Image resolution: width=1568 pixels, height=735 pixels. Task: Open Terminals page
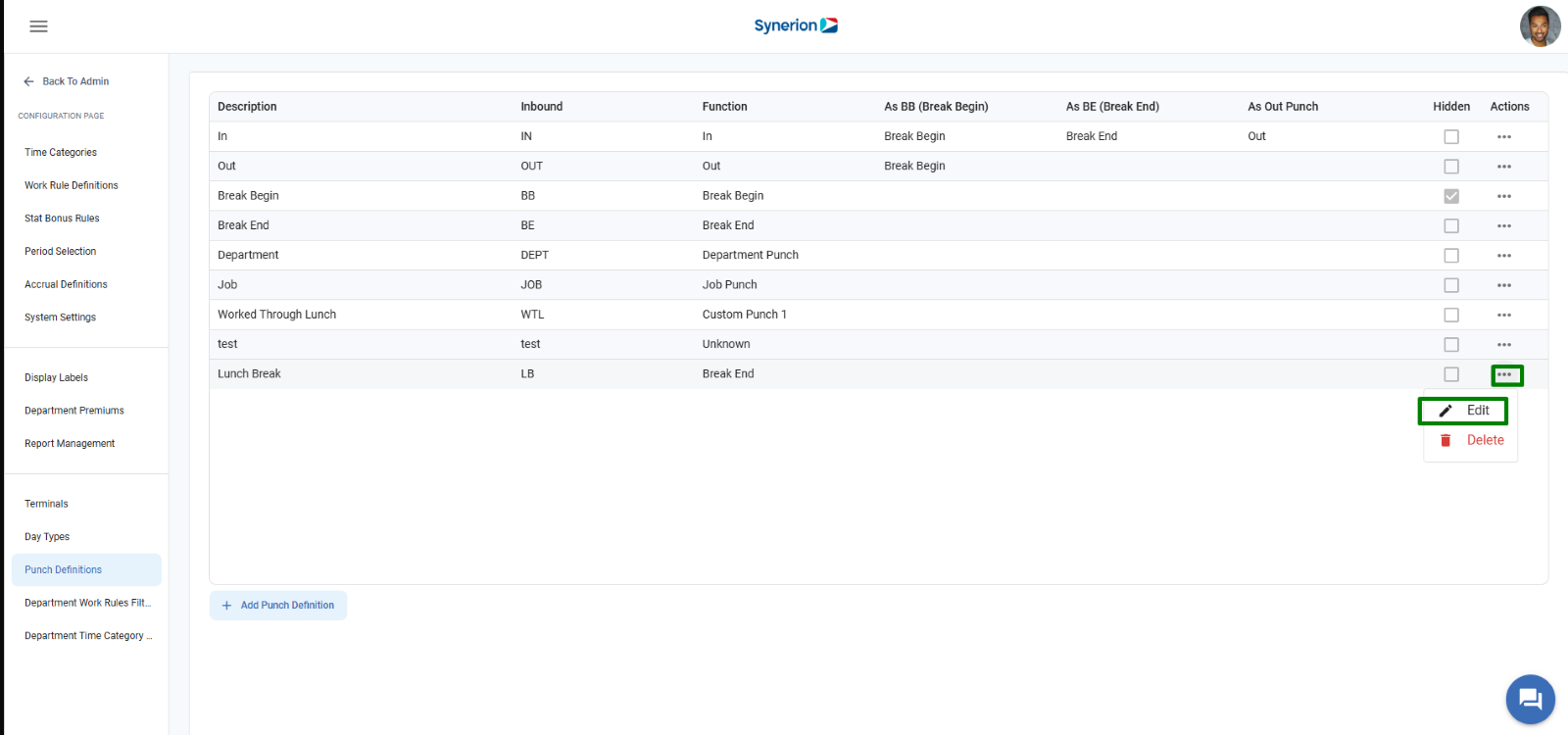[x=46, y=504]
